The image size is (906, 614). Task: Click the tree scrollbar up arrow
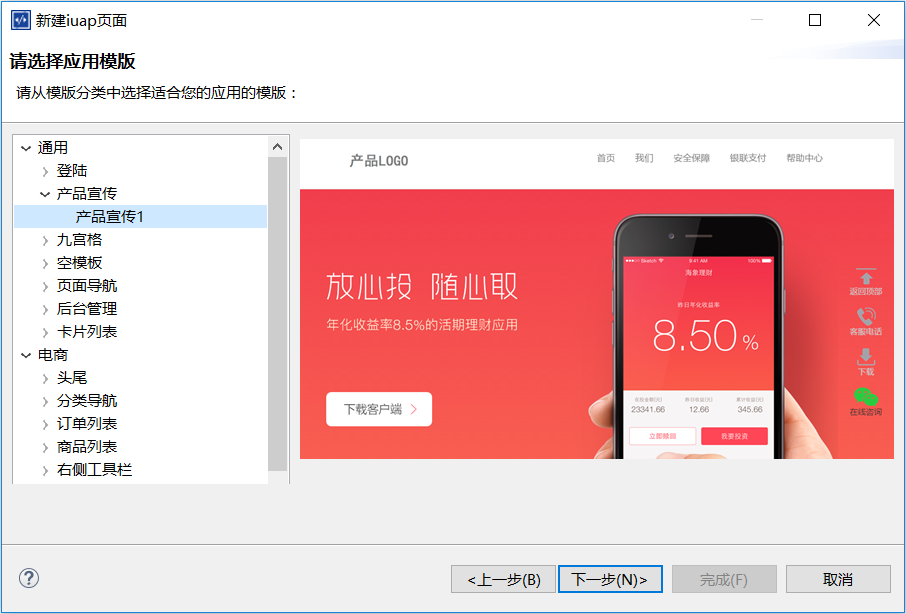[278, 146]
